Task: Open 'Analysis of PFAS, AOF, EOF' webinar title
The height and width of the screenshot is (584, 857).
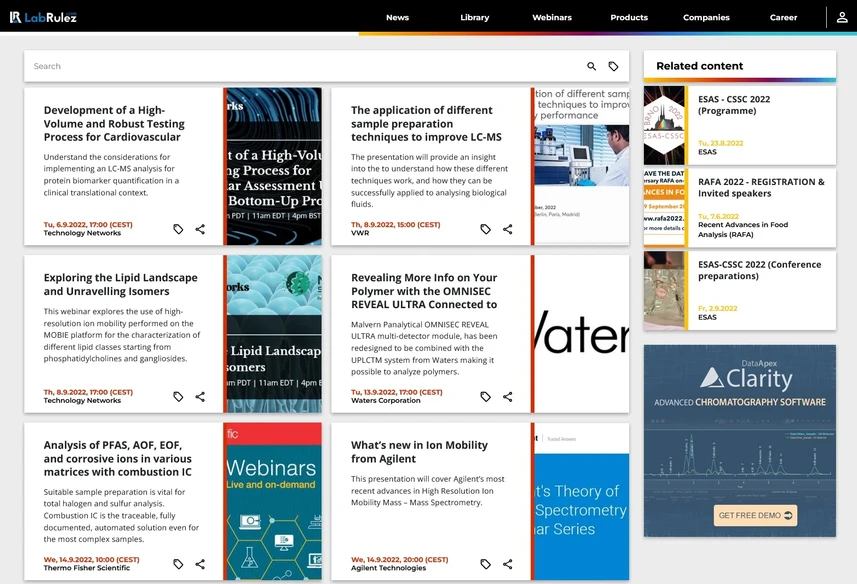Action: pyautogui.click(x=118, y=458)
